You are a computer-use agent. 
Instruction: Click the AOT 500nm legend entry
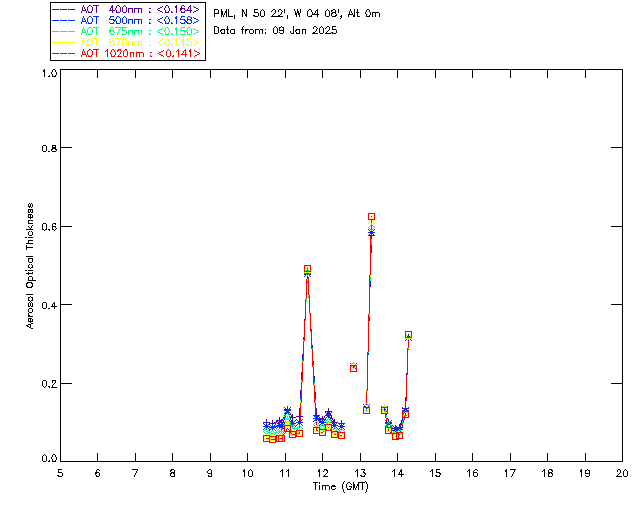click(127, 20)
